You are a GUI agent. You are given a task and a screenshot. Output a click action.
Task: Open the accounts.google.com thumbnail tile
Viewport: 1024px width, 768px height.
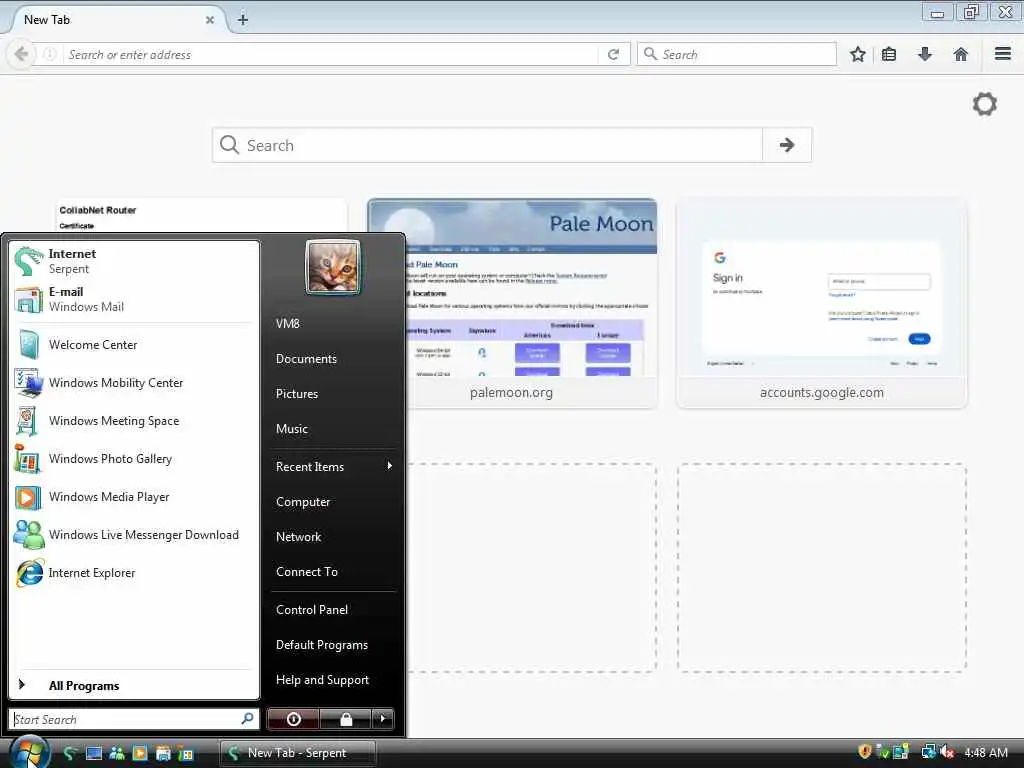pos(822,303)
